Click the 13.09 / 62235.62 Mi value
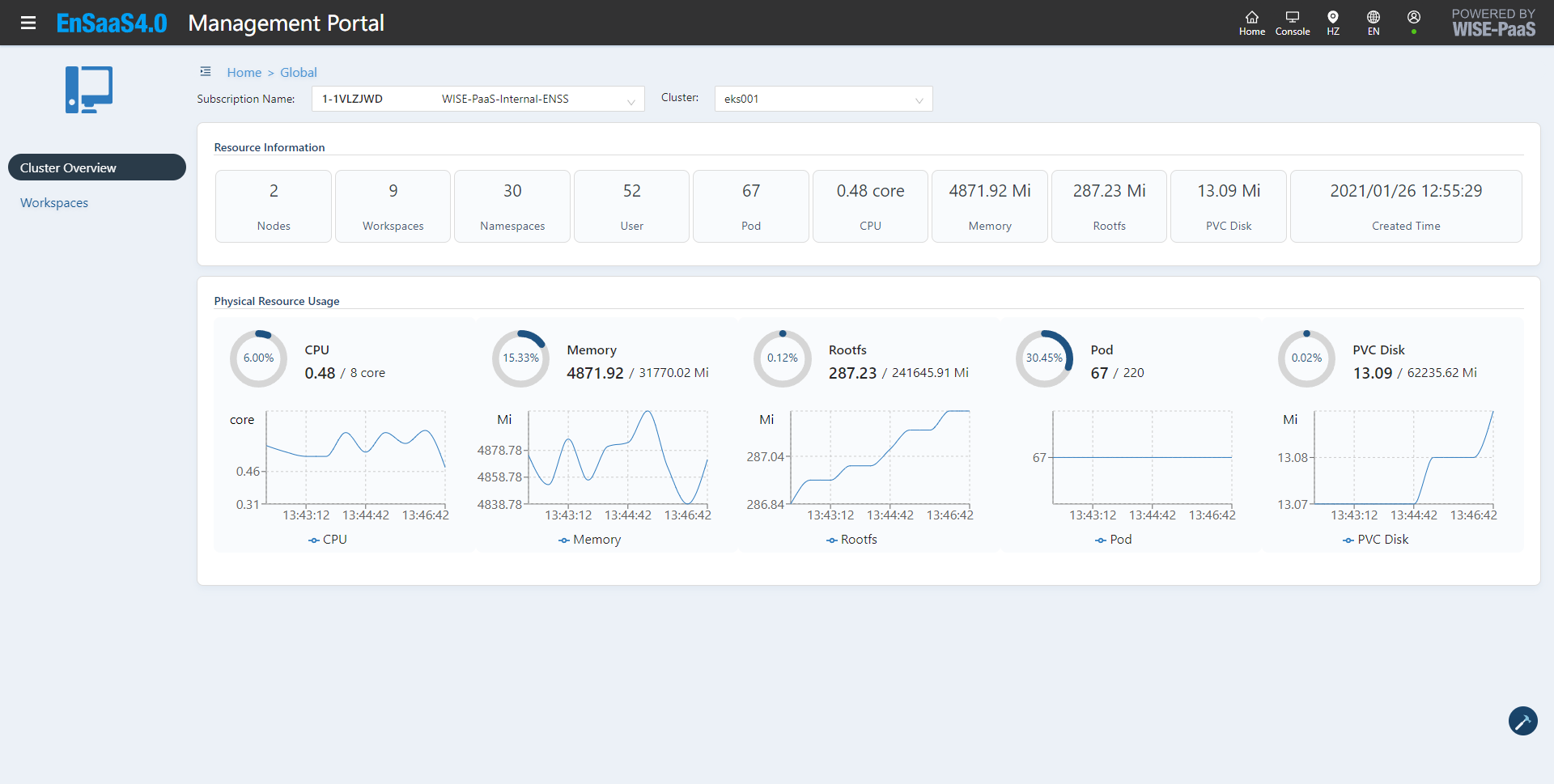The height and width of the screenshot is (784, 1554). [1415, 373]
